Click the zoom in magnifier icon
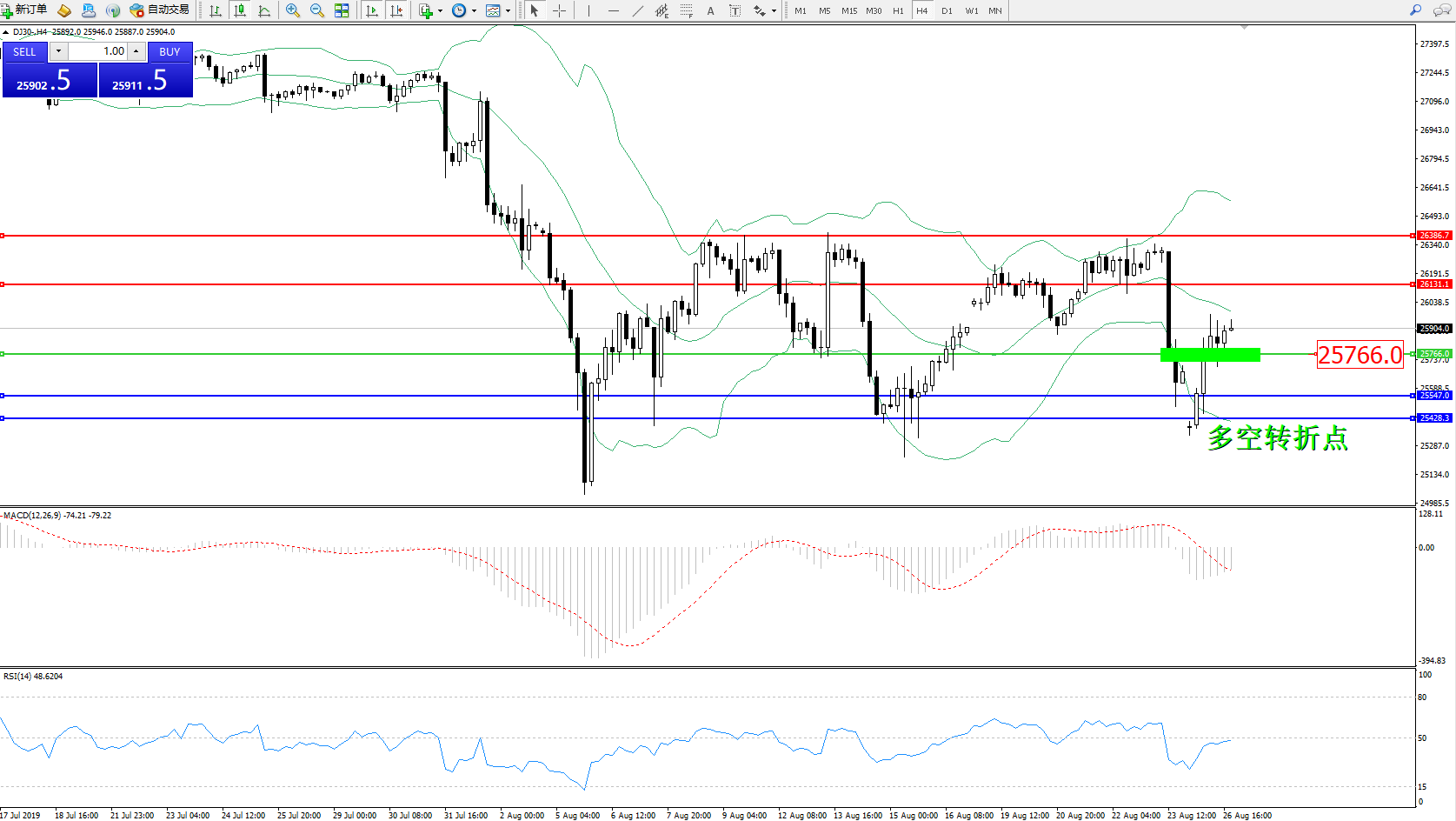Viewport: 1456px width, 821px height. [x=293, y=10]
